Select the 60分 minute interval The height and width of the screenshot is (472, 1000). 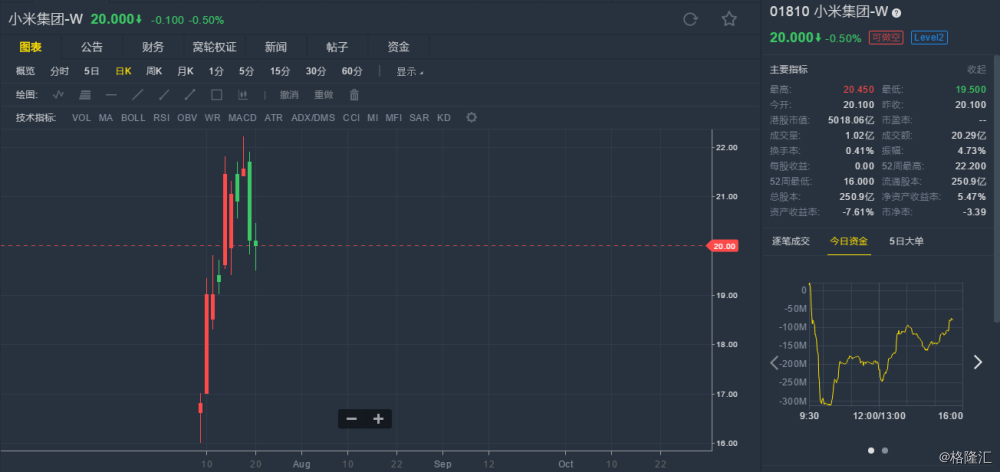(x=352, y=71)
